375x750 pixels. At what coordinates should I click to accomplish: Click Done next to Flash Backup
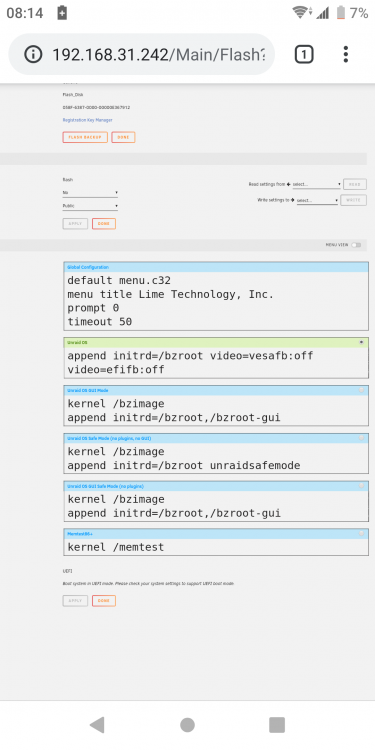(123, 137)
